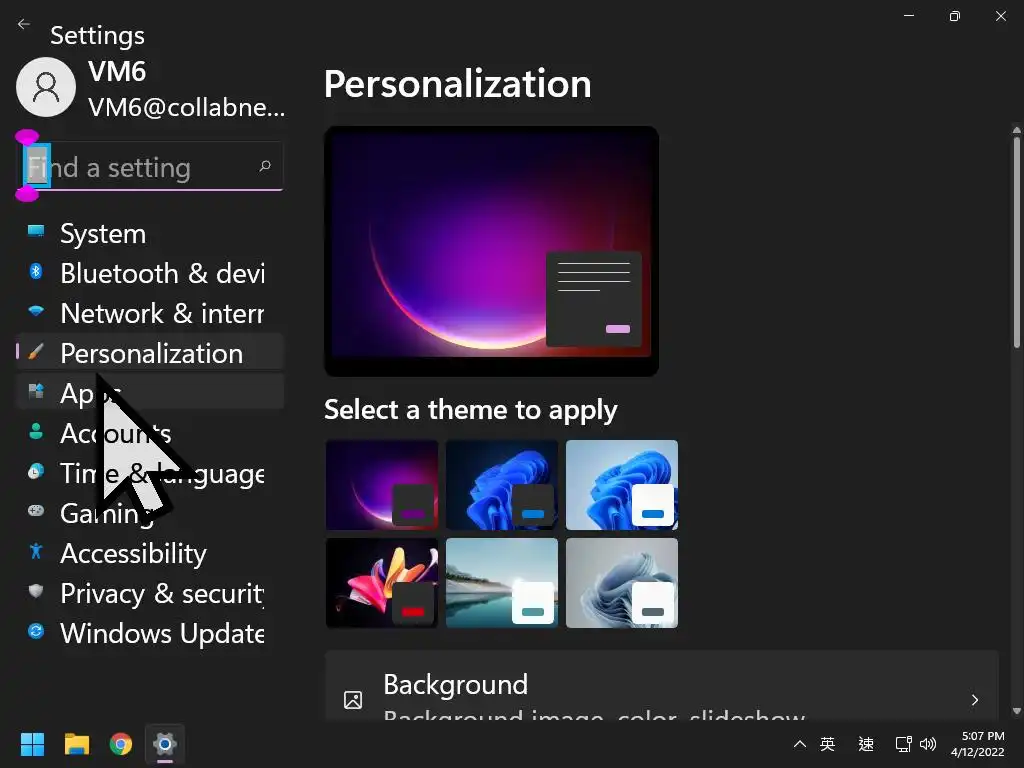Click the Windows Update sync icon
This screenshot has height=768, width=1024.
tap(36, 631)
